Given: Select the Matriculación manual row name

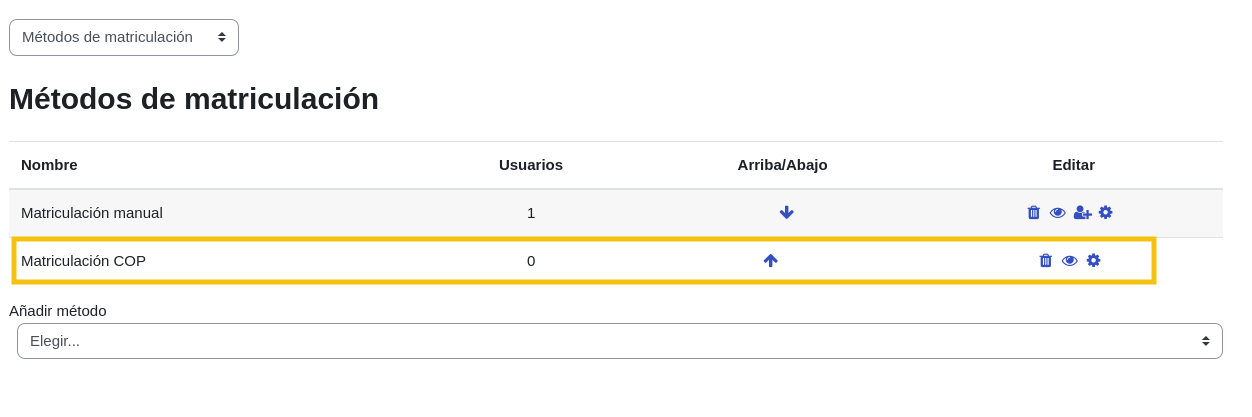Looking at the screenshot, I should [x=92, y=213].
